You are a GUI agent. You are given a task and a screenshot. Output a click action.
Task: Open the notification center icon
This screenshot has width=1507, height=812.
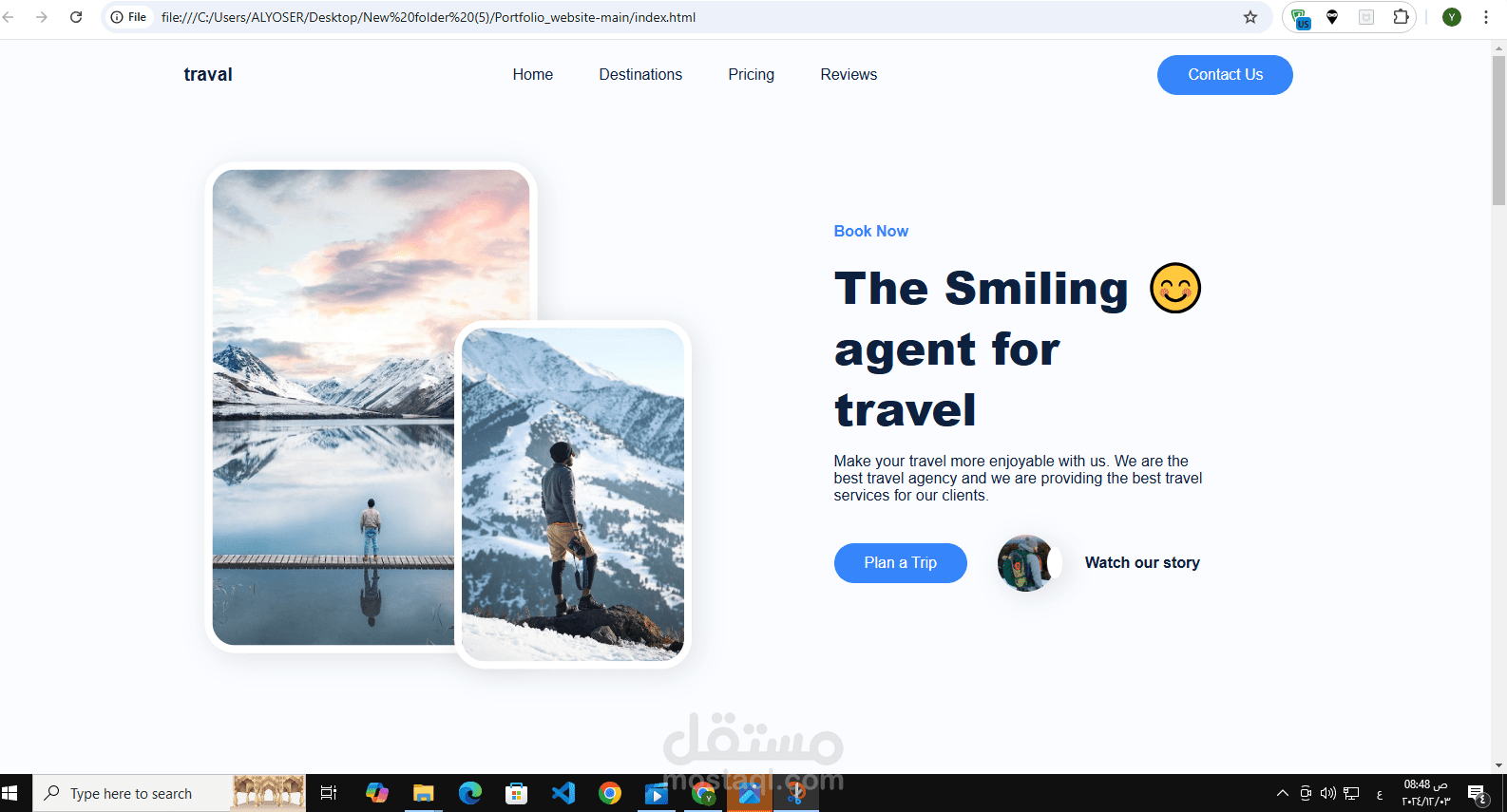1478,793
